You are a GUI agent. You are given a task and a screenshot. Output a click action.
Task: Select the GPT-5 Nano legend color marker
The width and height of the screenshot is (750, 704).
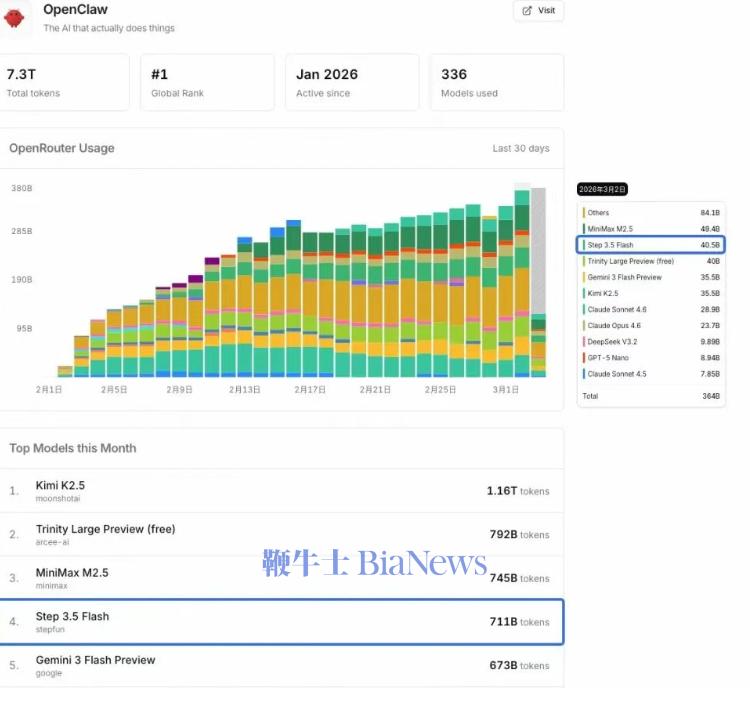click(584, 357)
